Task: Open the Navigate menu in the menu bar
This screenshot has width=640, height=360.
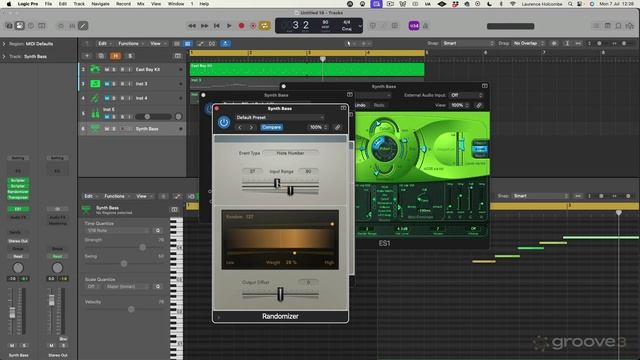Action: pos(100,4)
